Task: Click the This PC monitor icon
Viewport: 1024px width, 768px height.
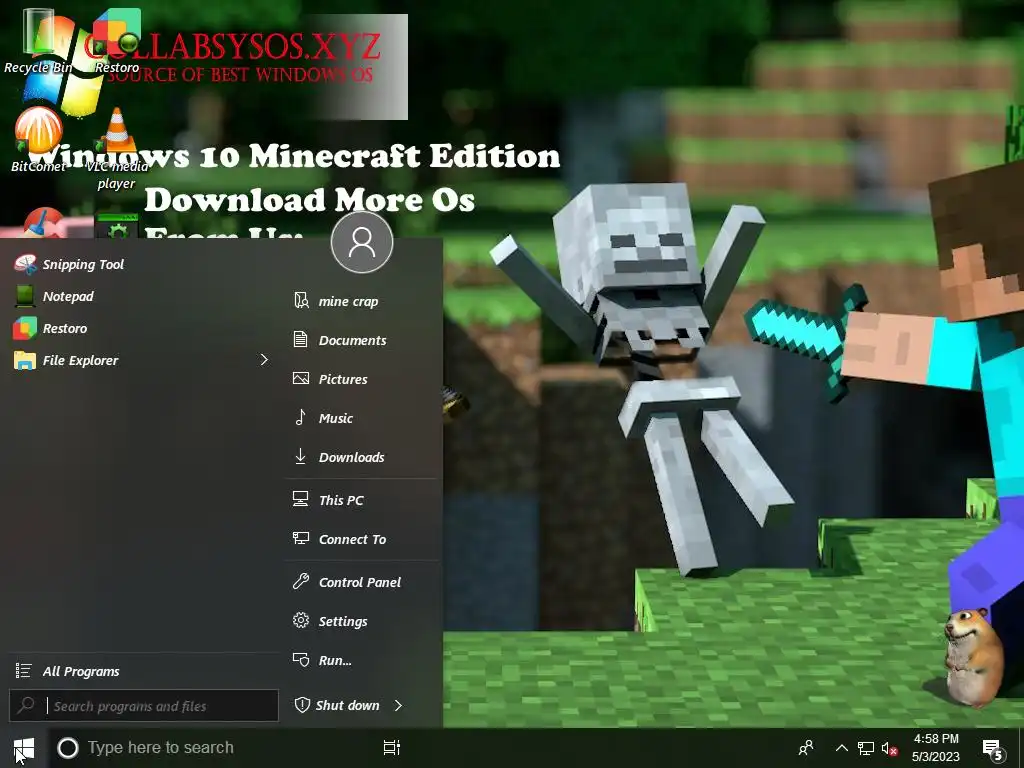Action: coord(300,499)
